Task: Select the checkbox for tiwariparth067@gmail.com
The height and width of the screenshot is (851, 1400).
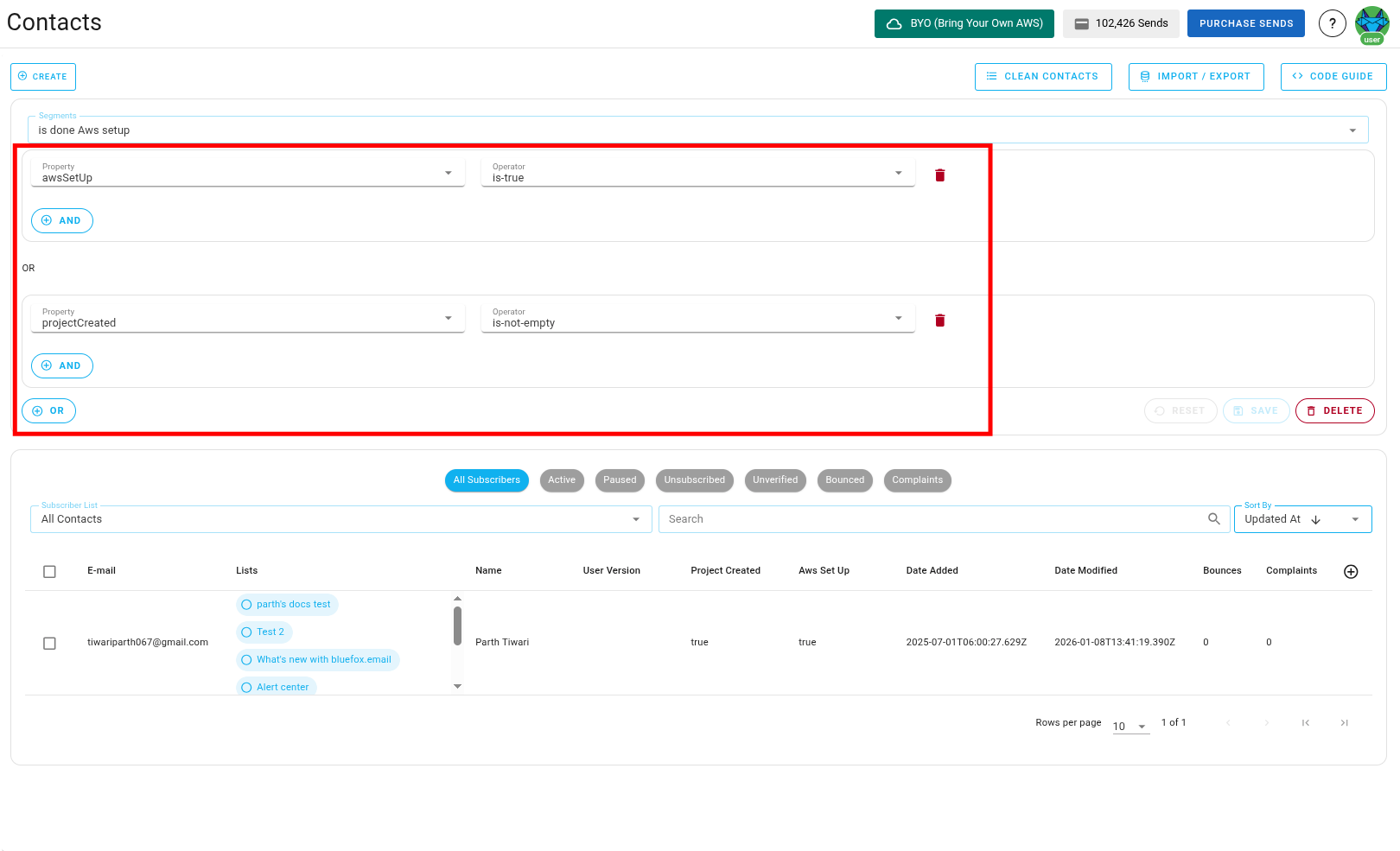Action: 49,643
